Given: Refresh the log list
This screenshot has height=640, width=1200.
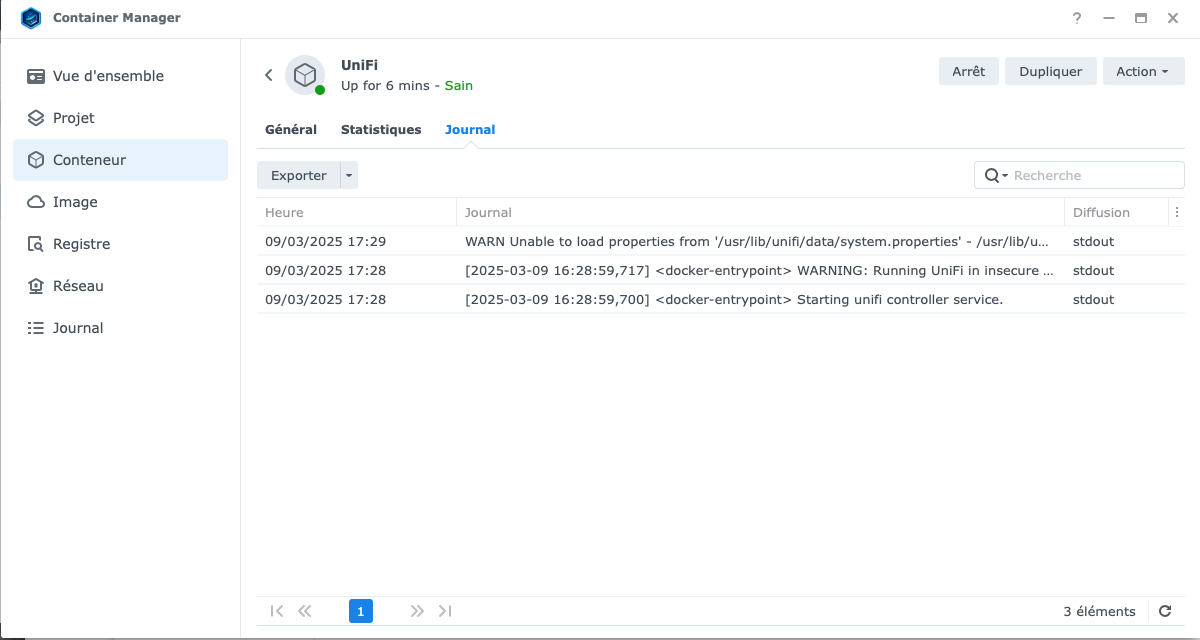Looking at the screenshot, I should (1165, 611).
